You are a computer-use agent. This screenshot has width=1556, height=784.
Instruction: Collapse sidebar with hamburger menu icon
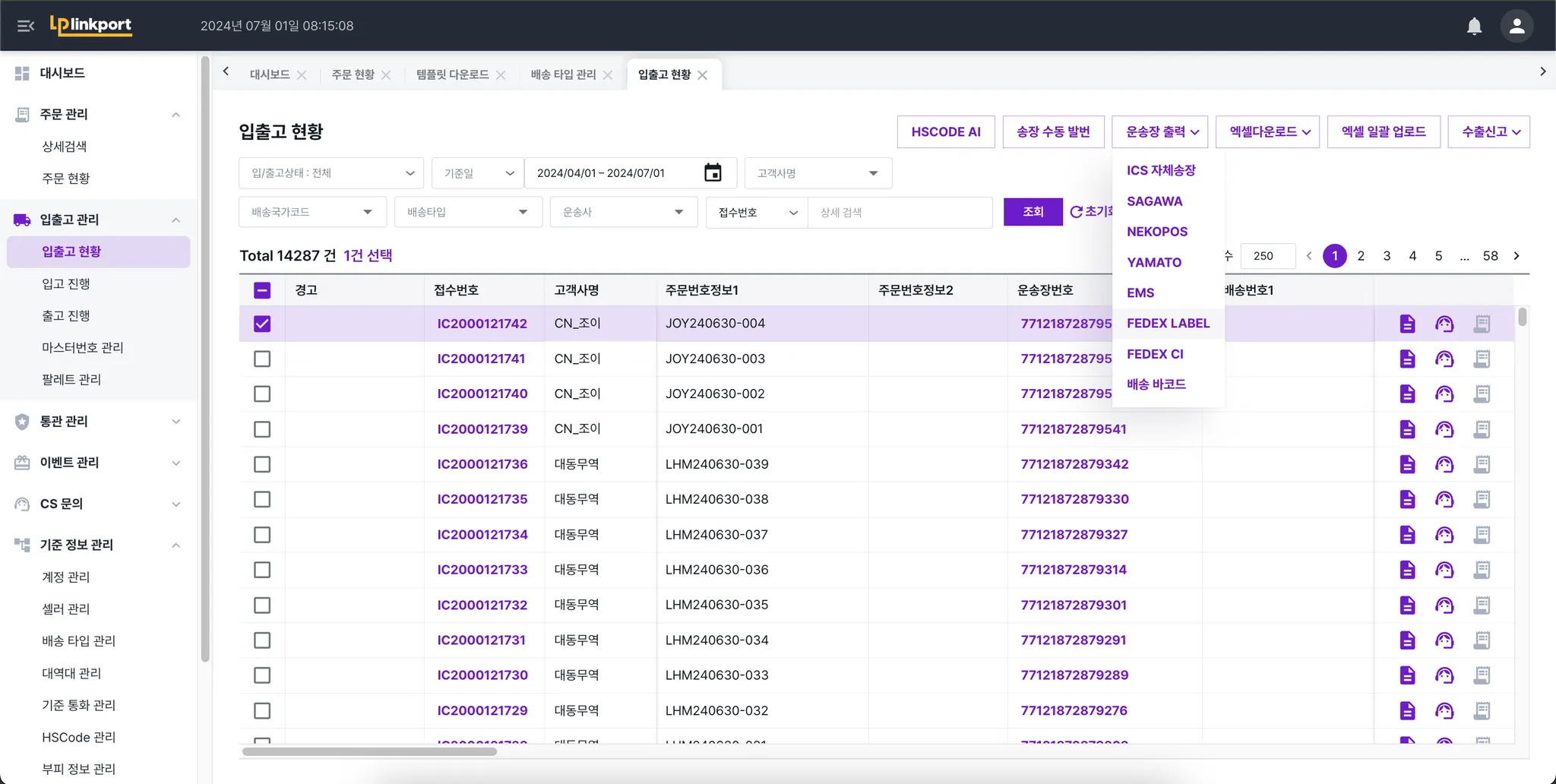click(26, 26)
